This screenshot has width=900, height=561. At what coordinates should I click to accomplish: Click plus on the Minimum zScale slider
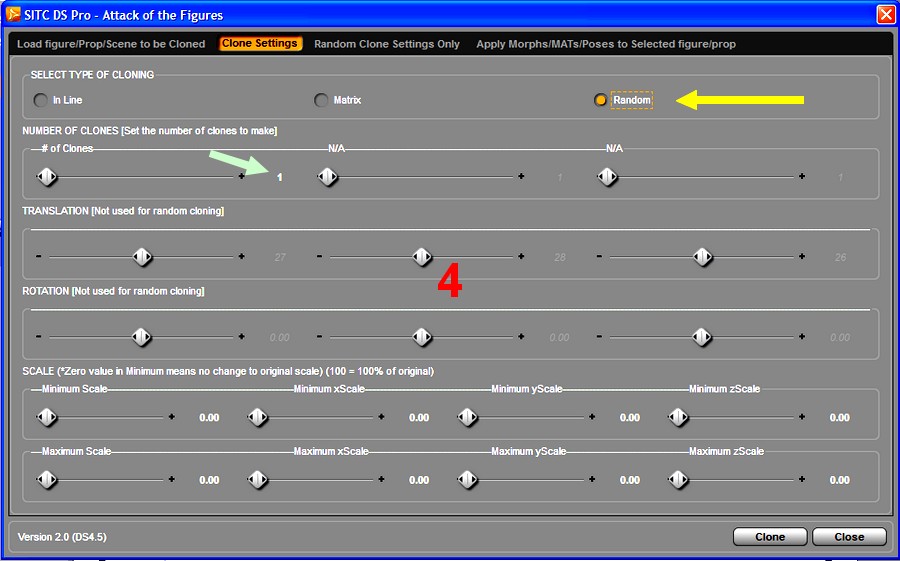pos(802,417)
